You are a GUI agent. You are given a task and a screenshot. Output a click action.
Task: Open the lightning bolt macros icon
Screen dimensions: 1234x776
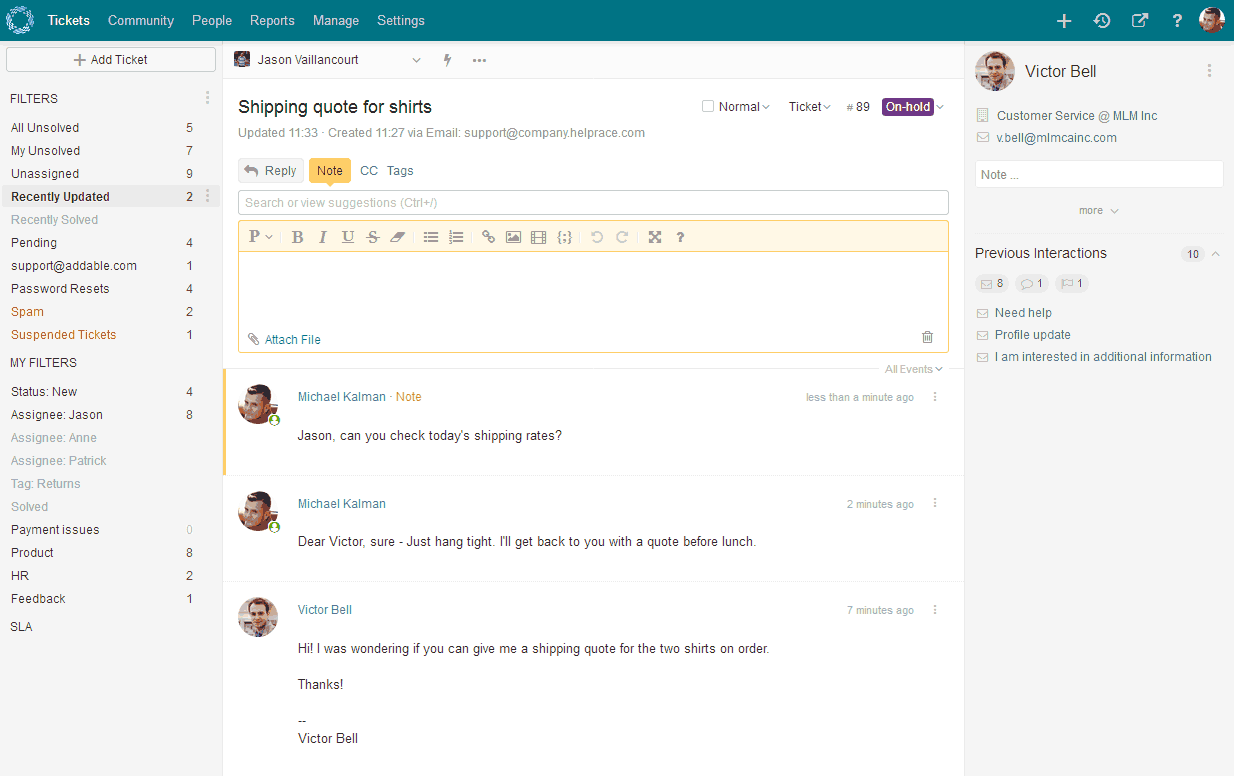point(447,60)
